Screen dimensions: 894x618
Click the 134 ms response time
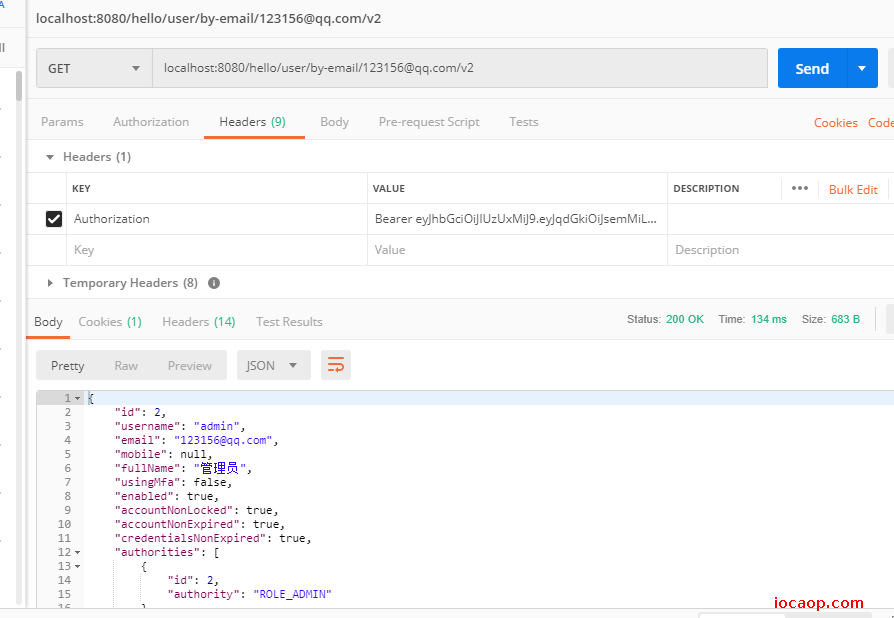(x=769, y=319)
